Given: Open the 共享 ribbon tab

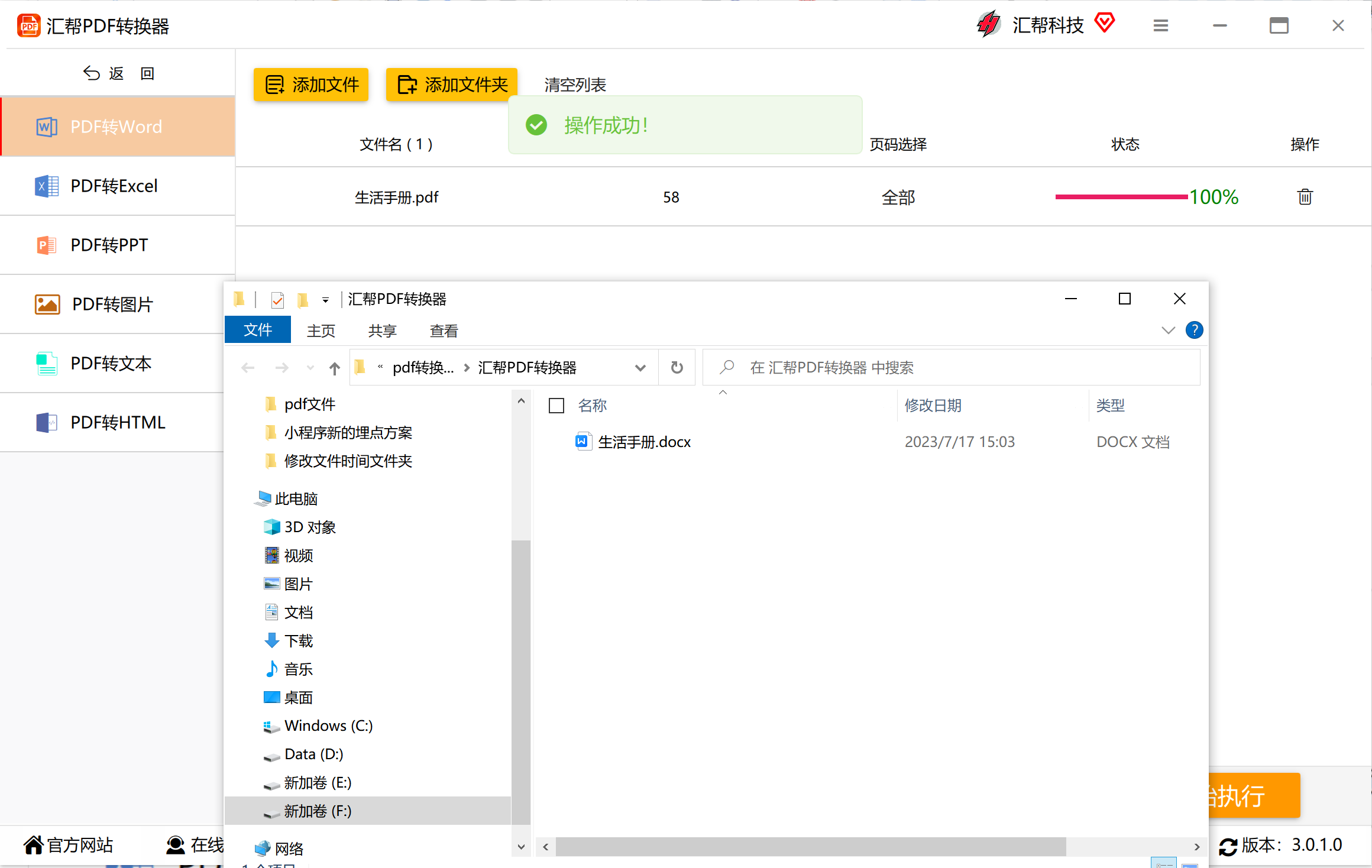Looking at the screenshot, I should coord(382,331).
